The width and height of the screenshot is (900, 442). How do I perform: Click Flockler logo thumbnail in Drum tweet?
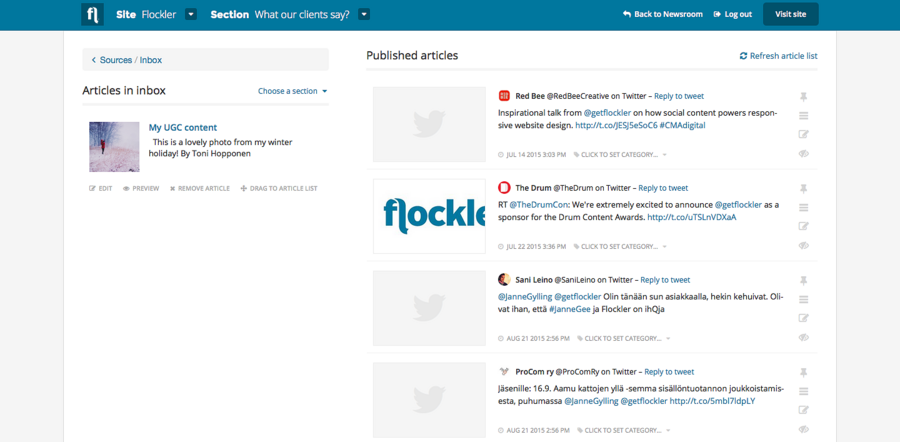tap(429, 216)
